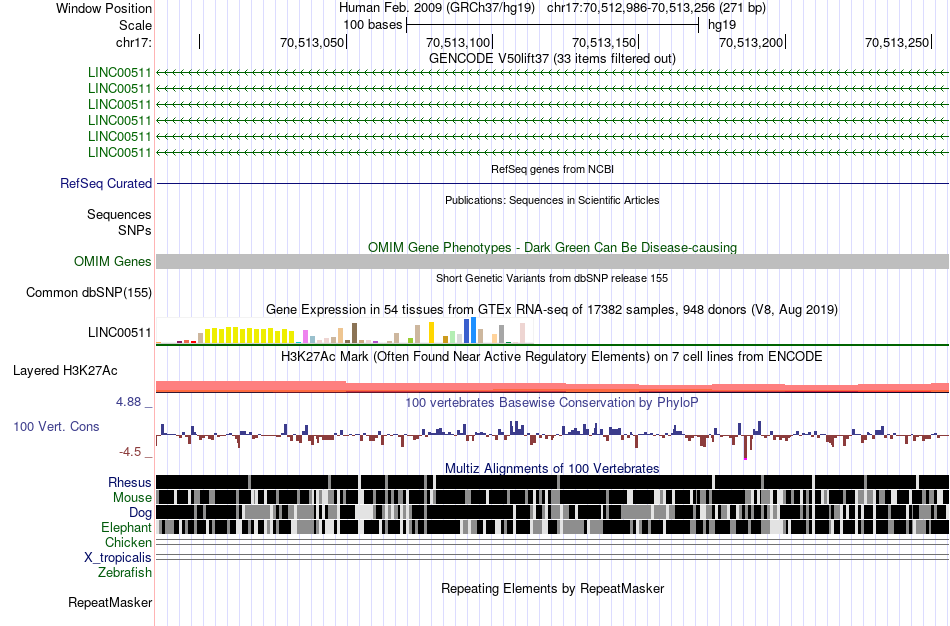Click the Rhesus species label

pos(130,483)
